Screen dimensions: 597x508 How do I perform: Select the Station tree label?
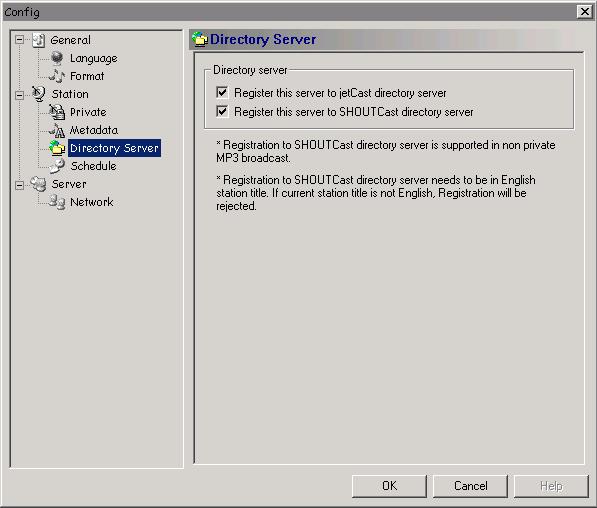tap(70, 94)
